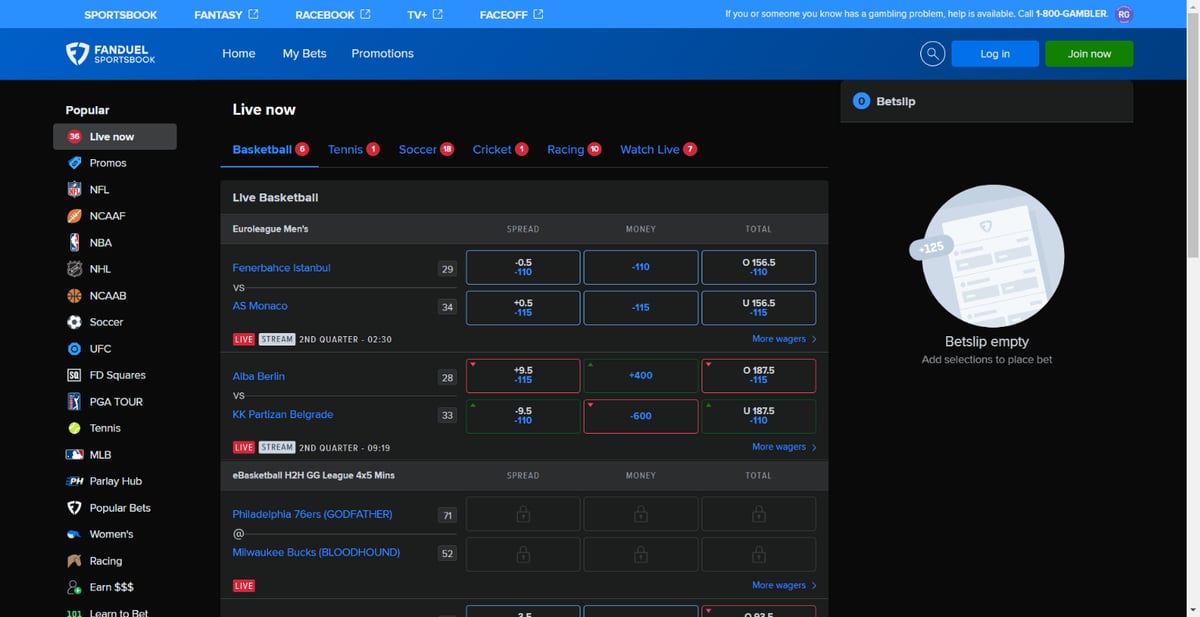Click the Log in button
This screenshot has height=617, width=1200.
[x=995, y=54]
